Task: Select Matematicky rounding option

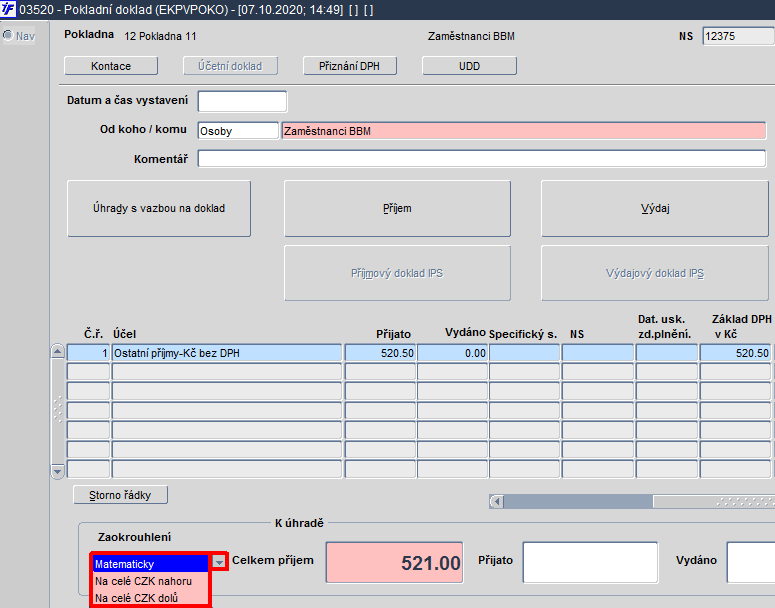Action: click(150, 564)
